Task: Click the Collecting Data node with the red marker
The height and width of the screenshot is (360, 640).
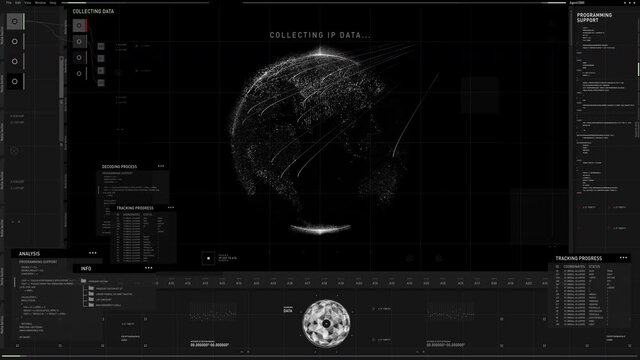Action: click(79, 25)
